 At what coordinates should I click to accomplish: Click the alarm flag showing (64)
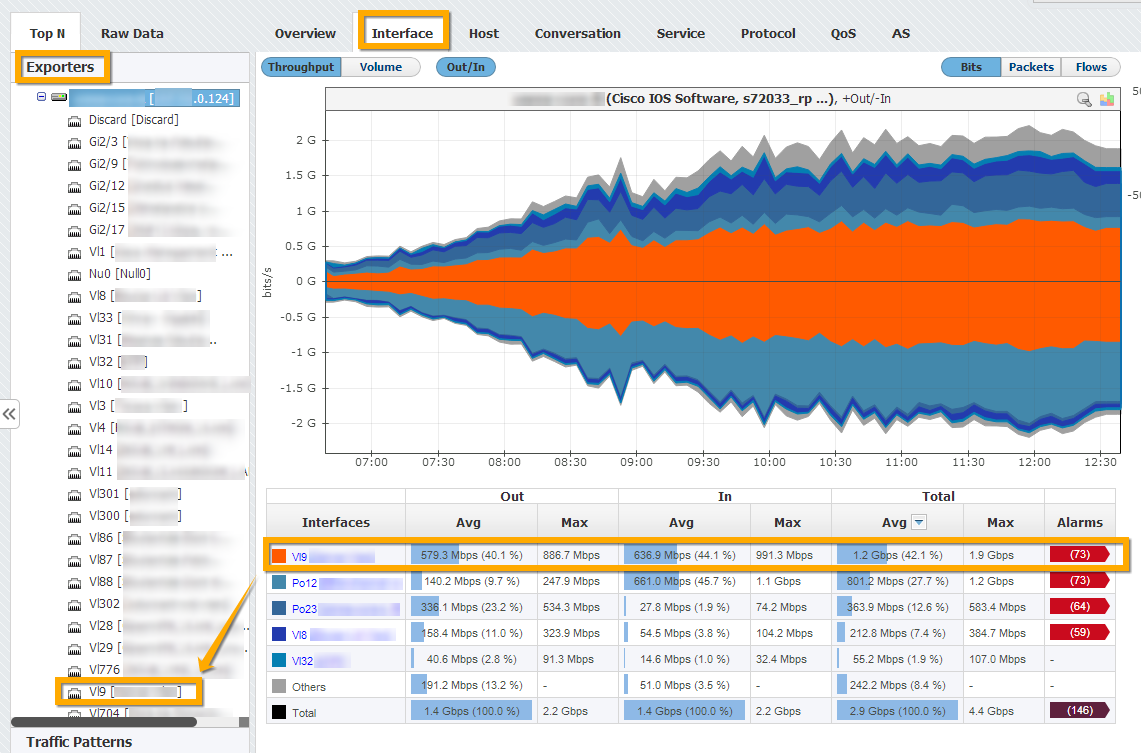[x=1079, y=607]
